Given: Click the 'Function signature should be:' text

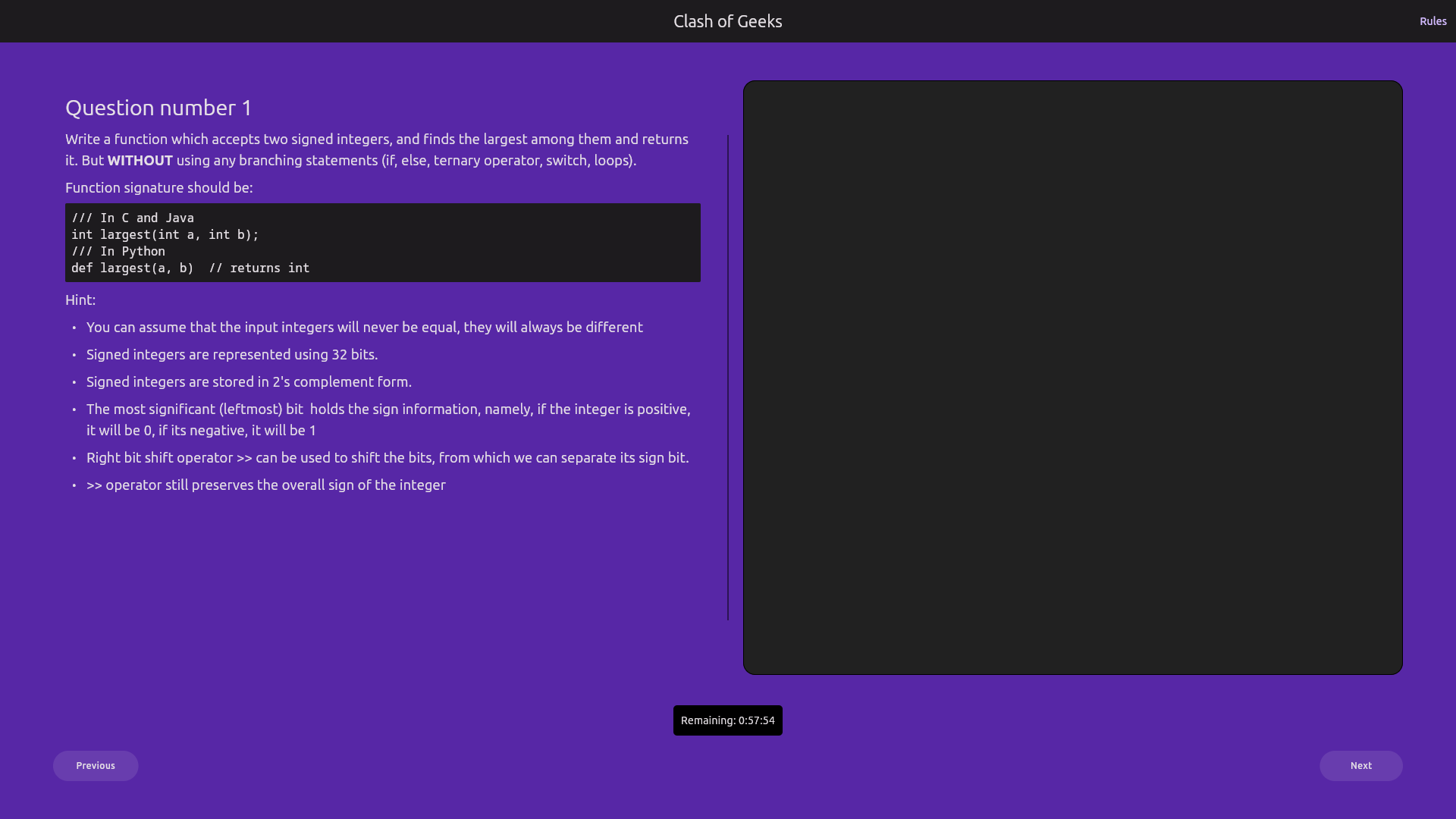Looking at the screenshot, I should 159,188.
